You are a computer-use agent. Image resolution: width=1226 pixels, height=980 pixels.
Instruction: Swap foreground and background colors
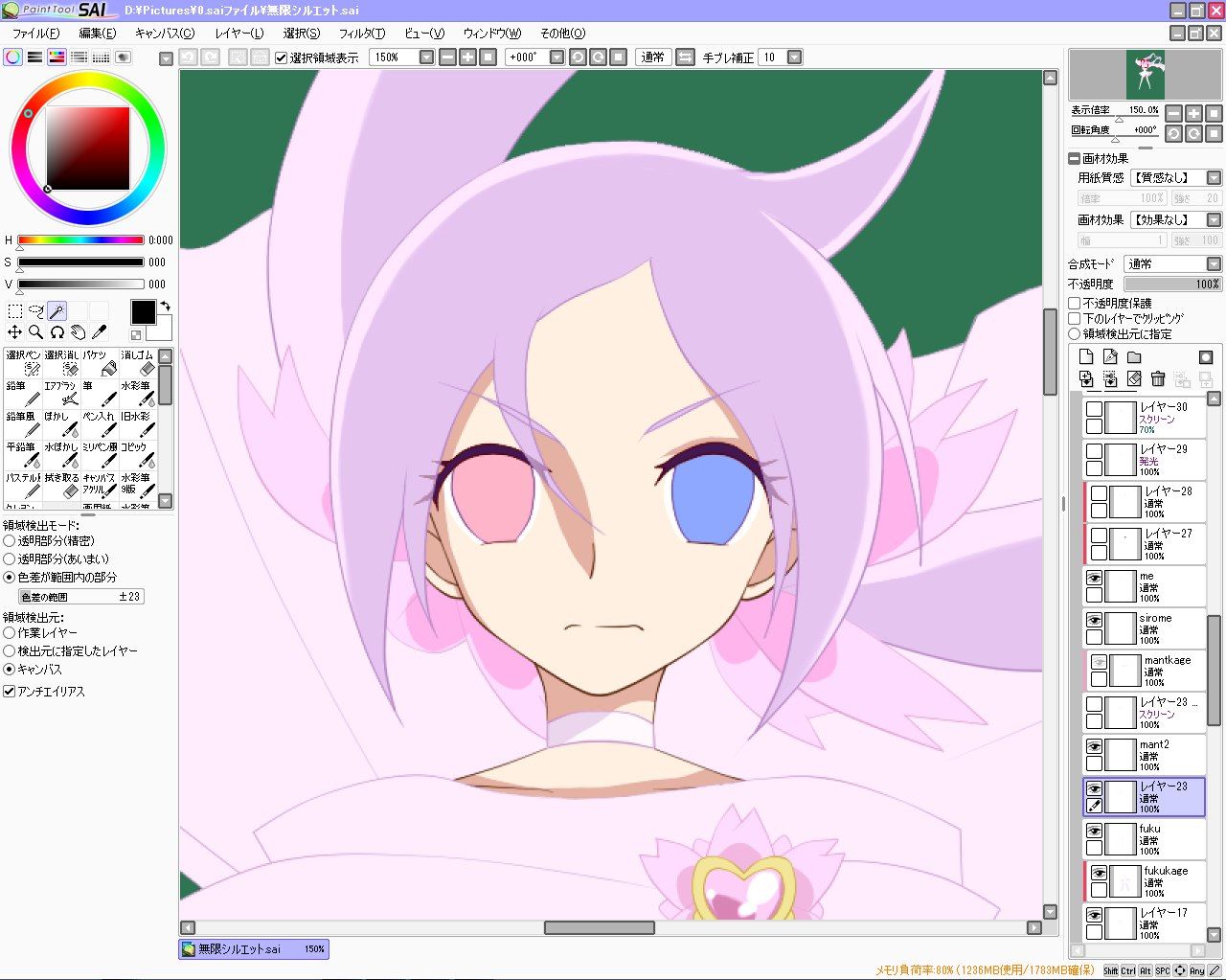click(x=165, y=307)
